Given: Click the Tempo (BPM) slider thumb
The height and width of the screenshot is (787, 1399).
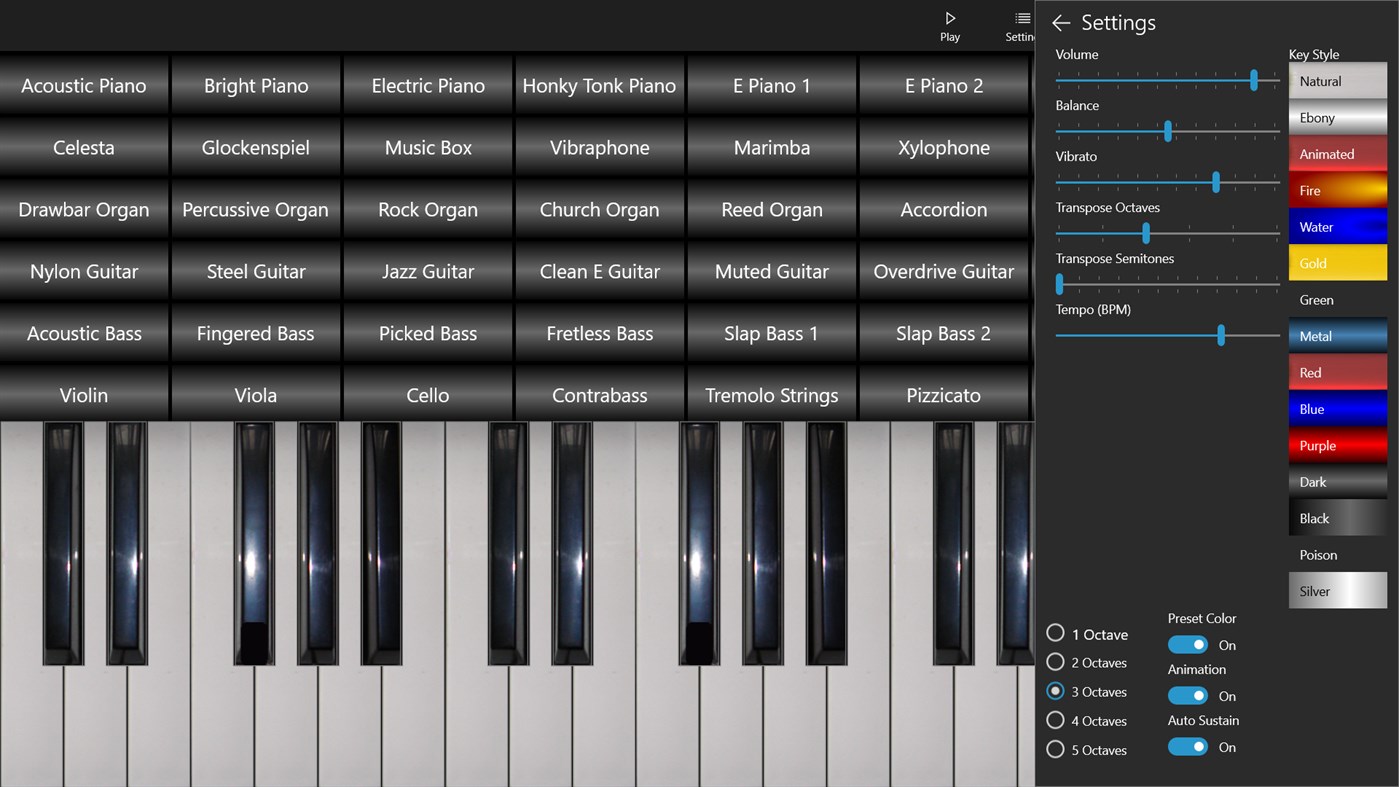Looking at the screenshot, I should [x=1221, y=335].
